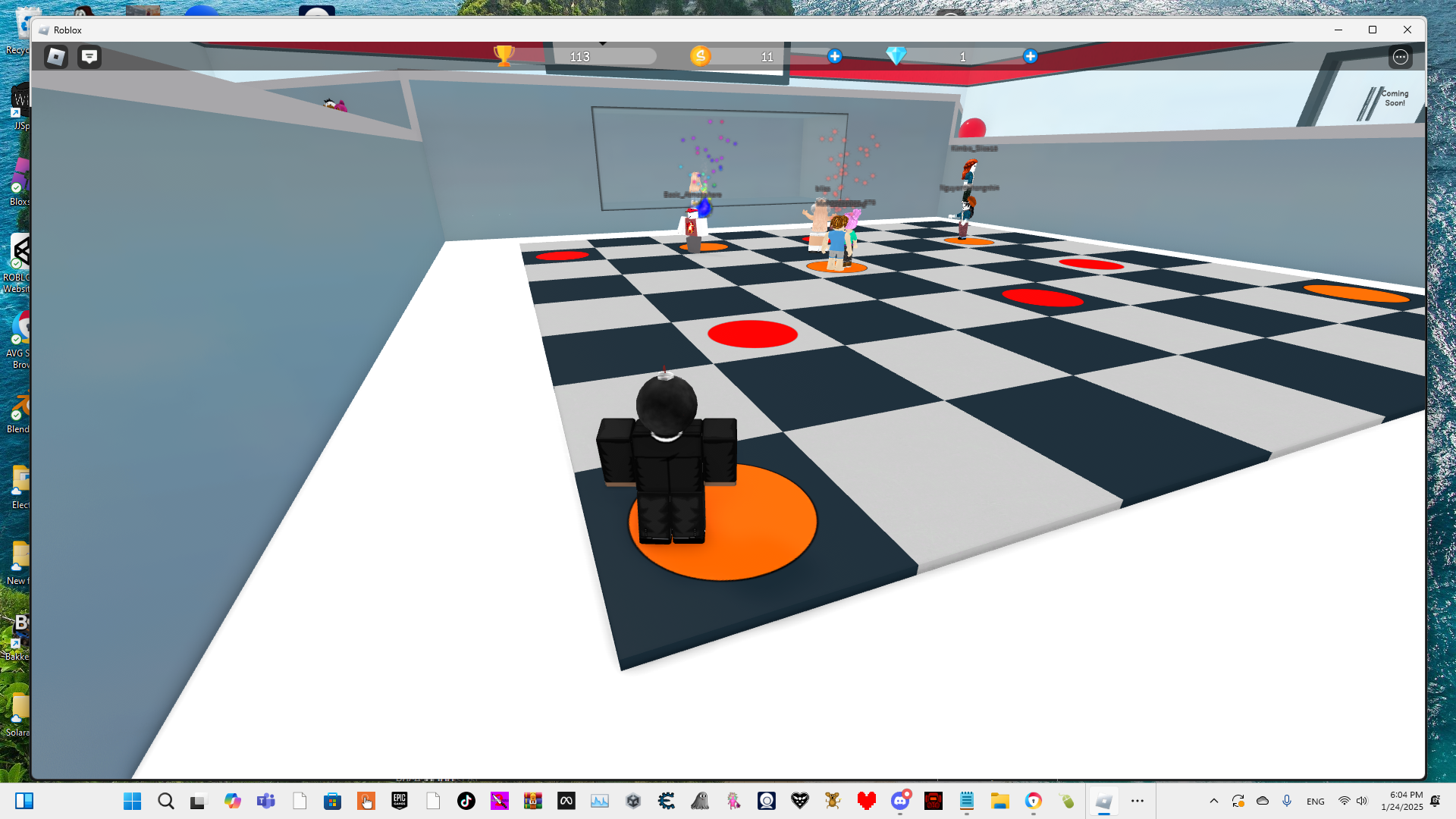Image resolution: width=1456 pixels, height=819 pixels.
Task: Open Epic Games Launcher from the taskbar
Action: coord(400,801)
